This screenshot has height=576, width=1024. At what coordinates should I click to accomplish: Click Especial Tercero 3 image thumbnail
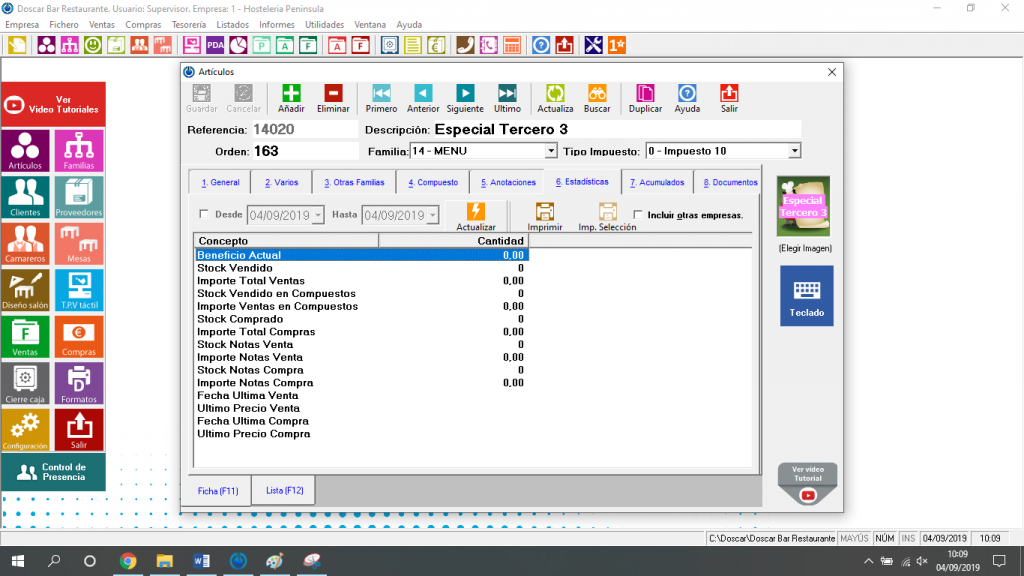[x=803, y=206]
